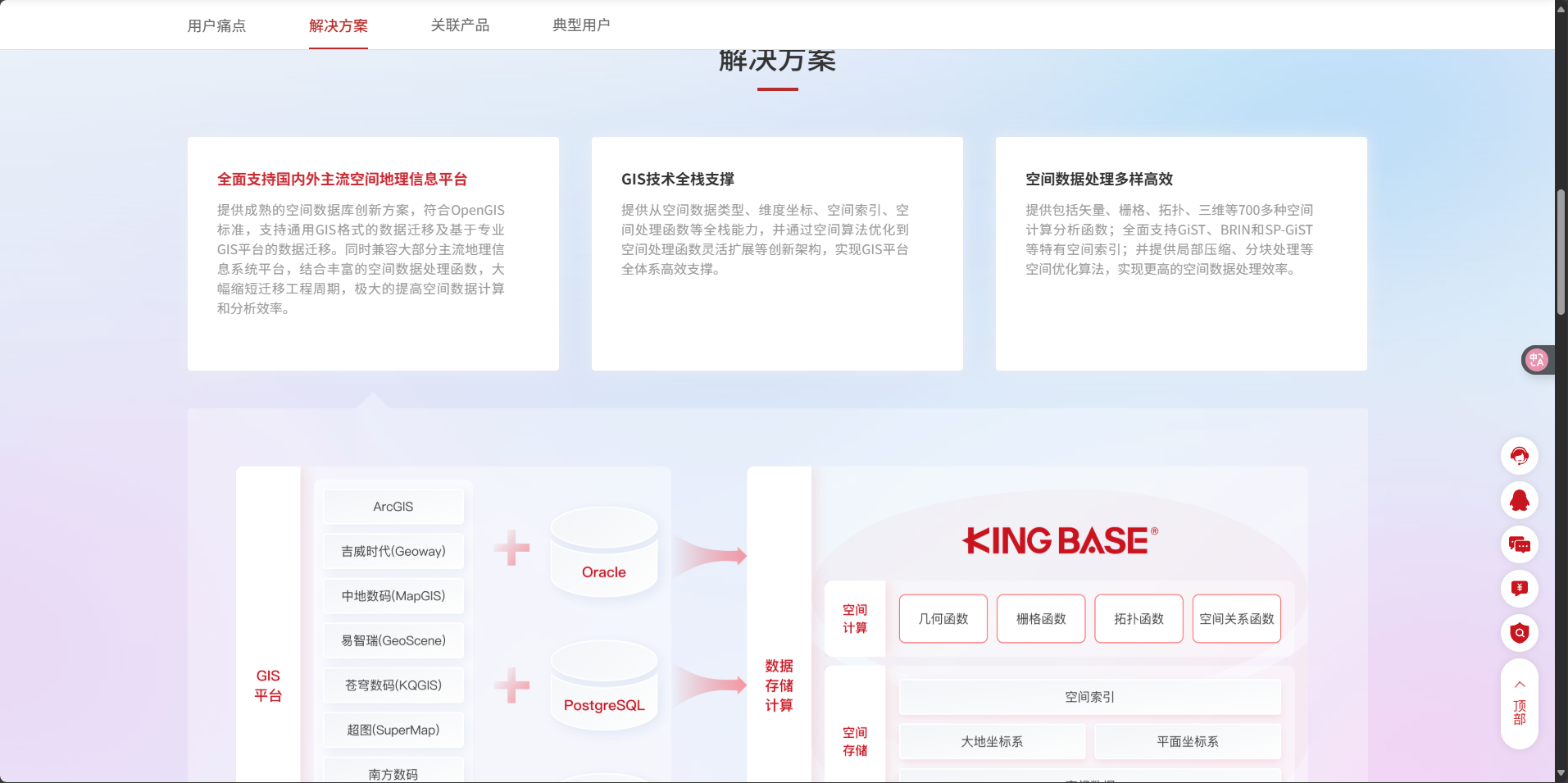Click the arrow pointing from Oracle
This screenshot has height=783, width=1568.
click(710, 555)
